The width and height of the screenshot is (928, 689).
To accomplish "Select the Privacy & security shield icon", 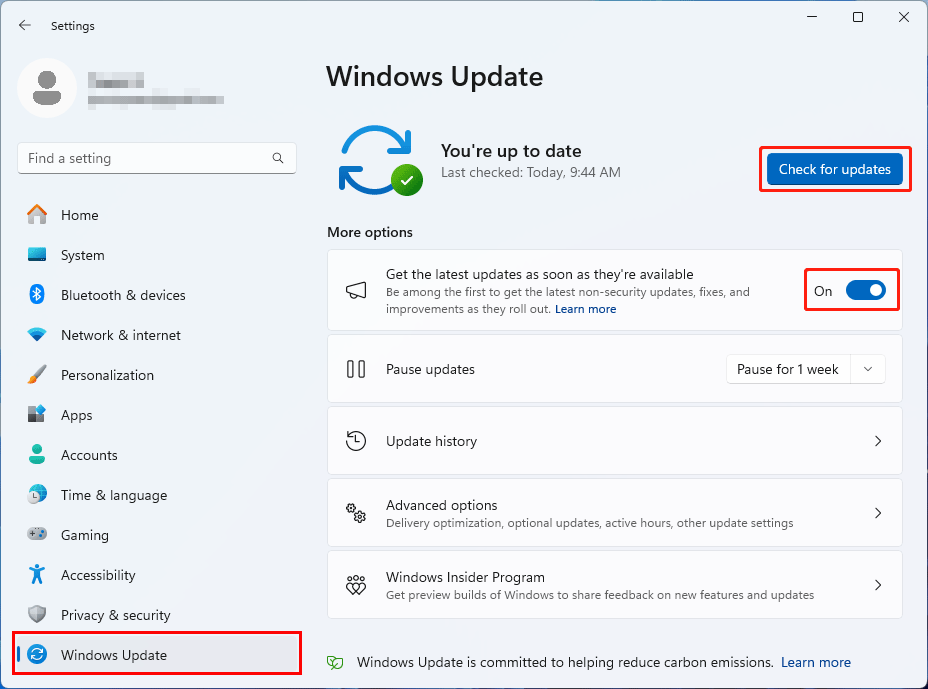I will 39,615.
